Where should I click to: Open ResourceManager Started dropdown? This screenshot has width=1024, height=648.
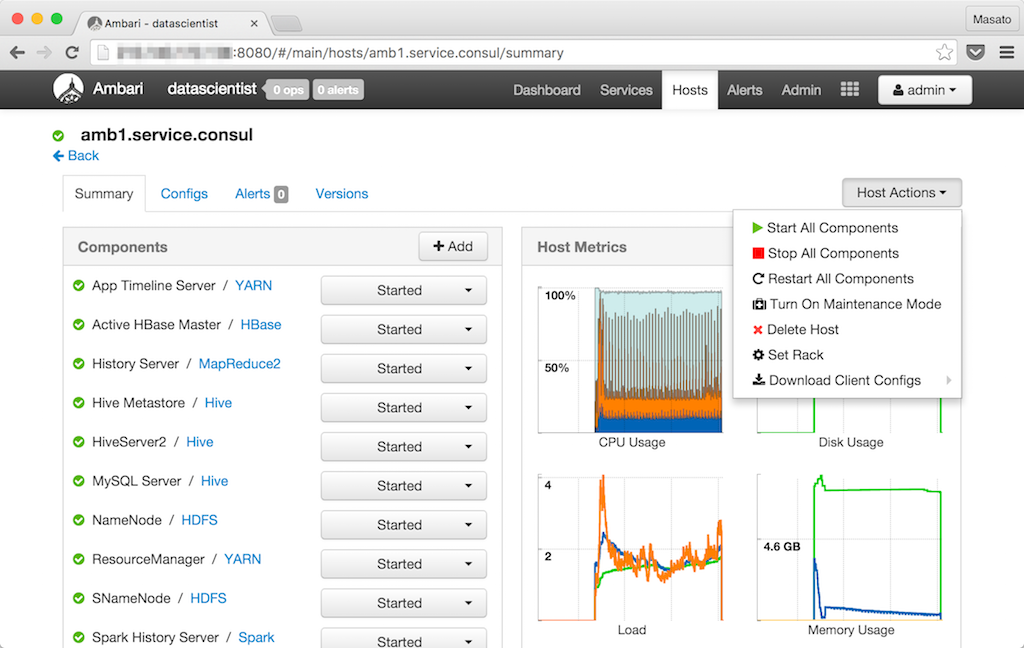pyautogui.click(x=404, y=564)
